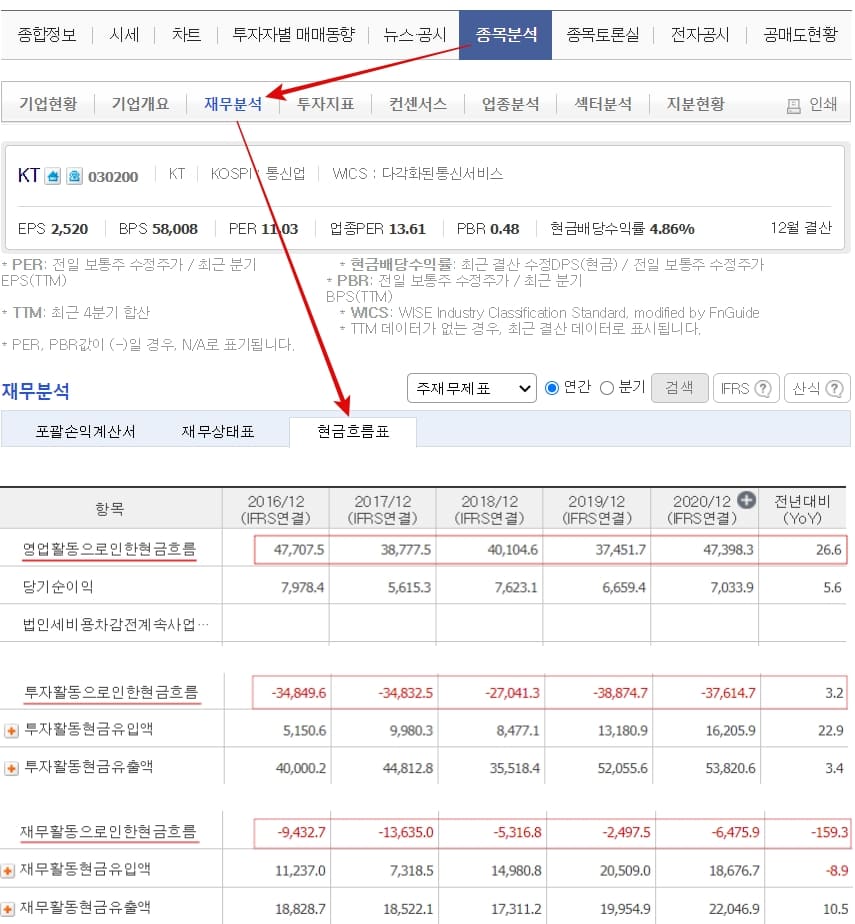Screen dimensions: 855x924
Task: Open the 공매도현황 tab
Action: pyautogui.click(x=800, y=35)
